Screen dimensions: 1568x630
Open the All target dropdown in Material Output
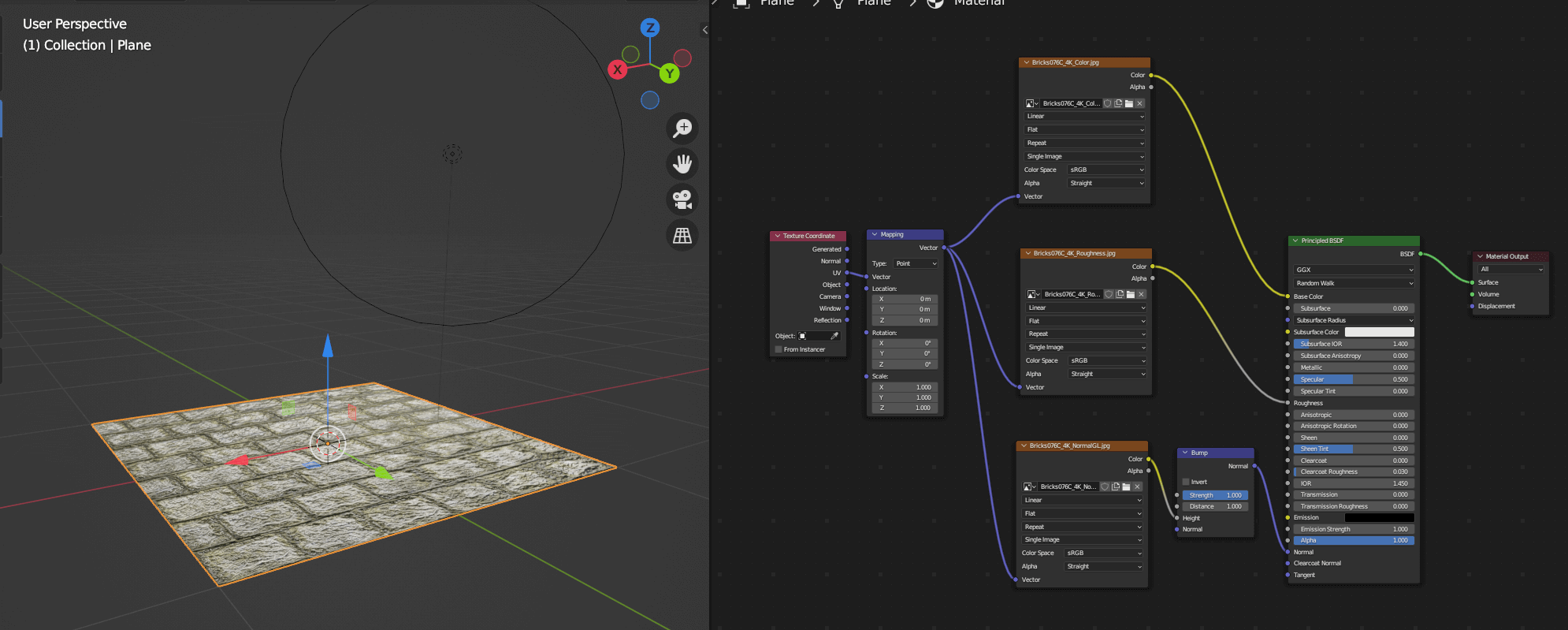1511,269
